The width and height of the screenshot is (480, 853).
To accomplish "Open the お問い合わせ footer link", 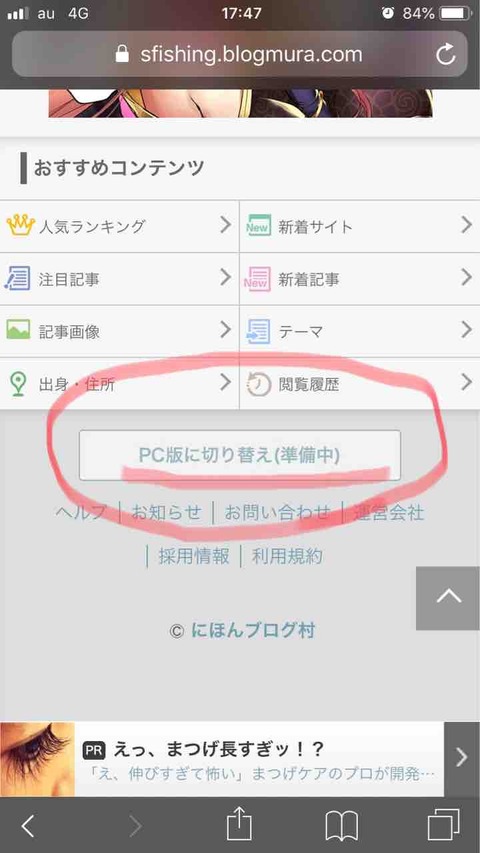I will [278, 512].
